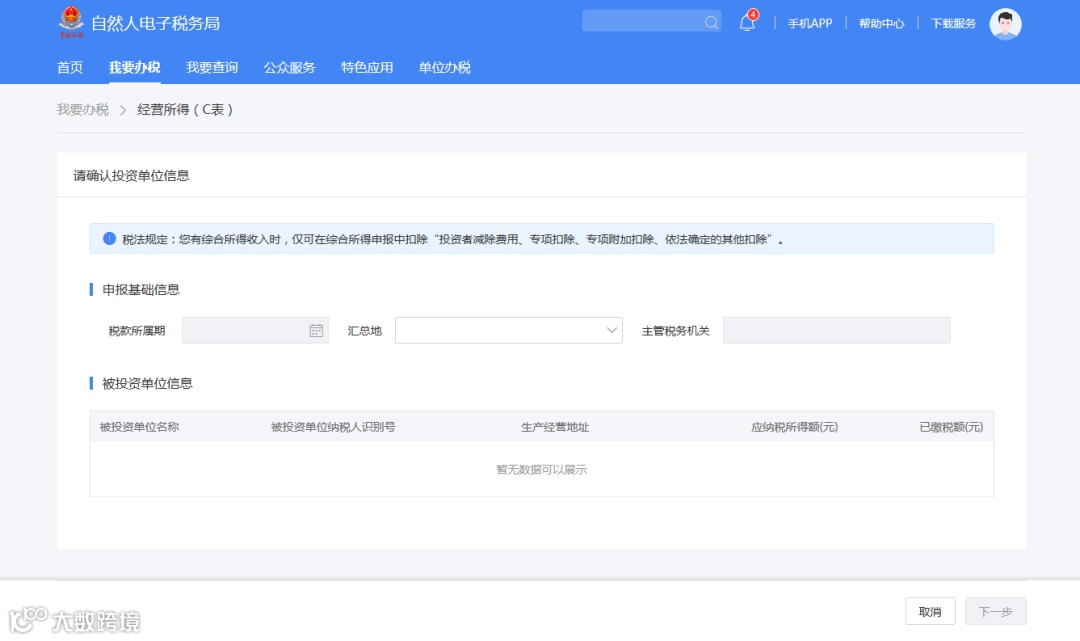The image size is (1080, 641).
Task: Open the user avatar profile
Action: point(1005,24)
